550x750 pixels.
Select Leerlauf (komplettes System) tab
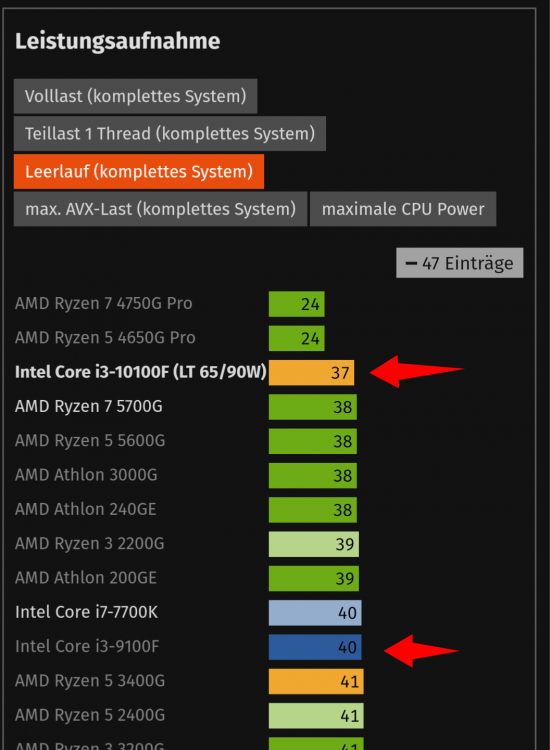coord(139,171)
